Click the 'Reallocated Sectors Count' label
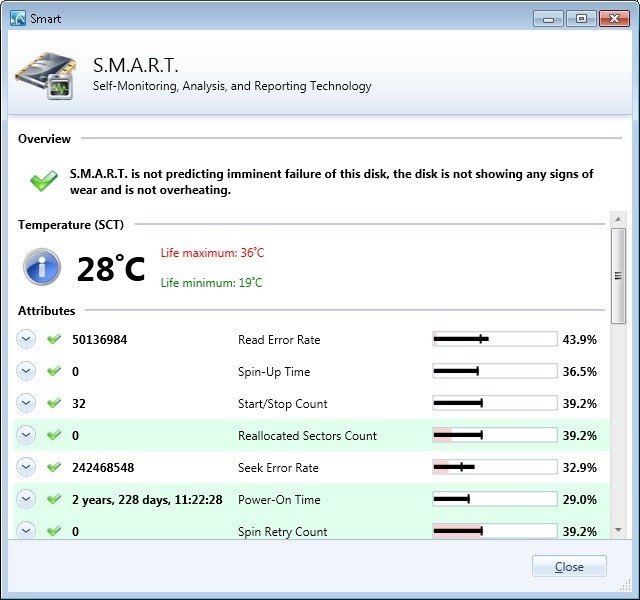This screenshot has width=640, height=600. (307, 436)
